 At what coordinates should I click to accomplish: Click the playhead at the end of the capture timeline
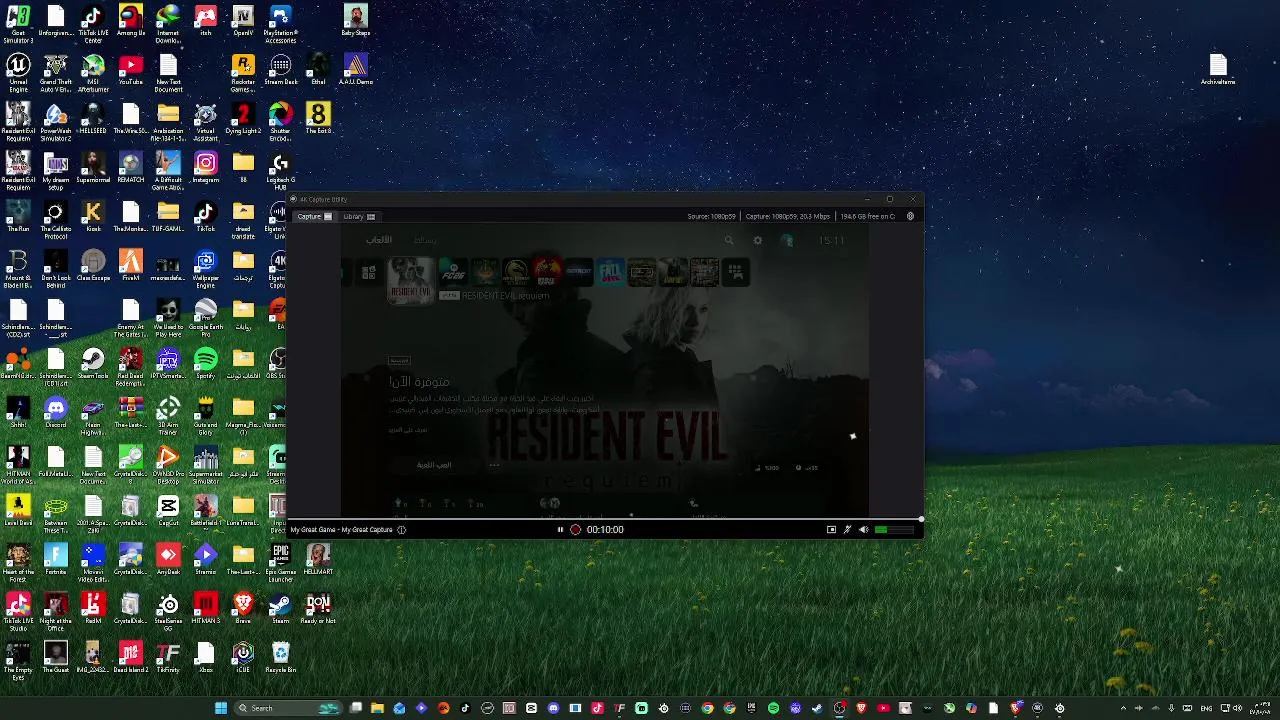pos(920,519)
